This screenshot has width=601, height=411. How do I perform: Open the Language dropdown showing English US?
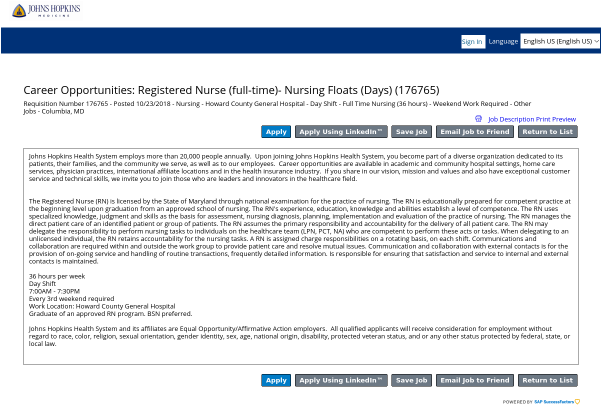click(559, 42)
